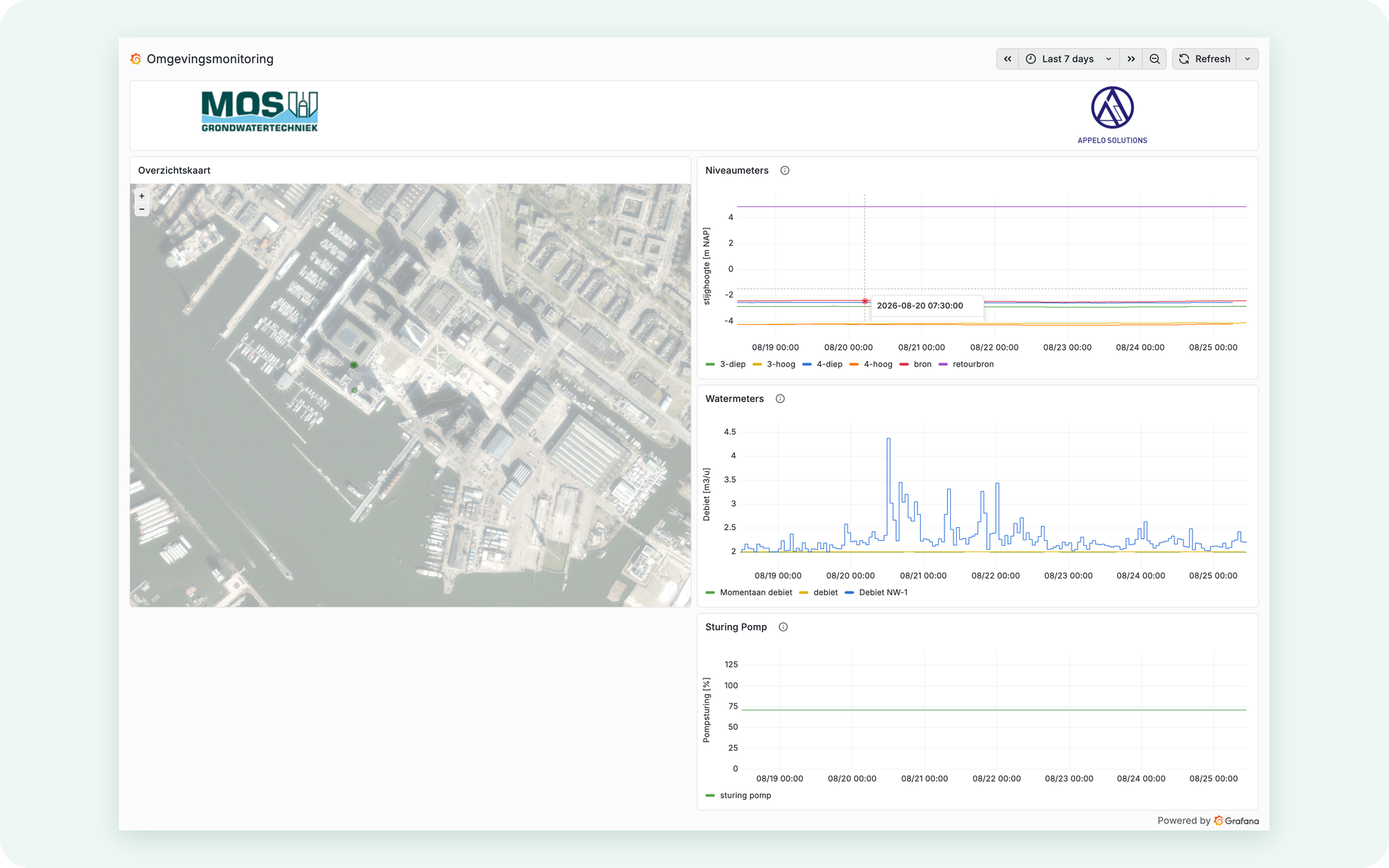Viewport: 1389px width, 868px height.
Task: Show Niveaumeters panel info icon
Action: click(785, 171)
